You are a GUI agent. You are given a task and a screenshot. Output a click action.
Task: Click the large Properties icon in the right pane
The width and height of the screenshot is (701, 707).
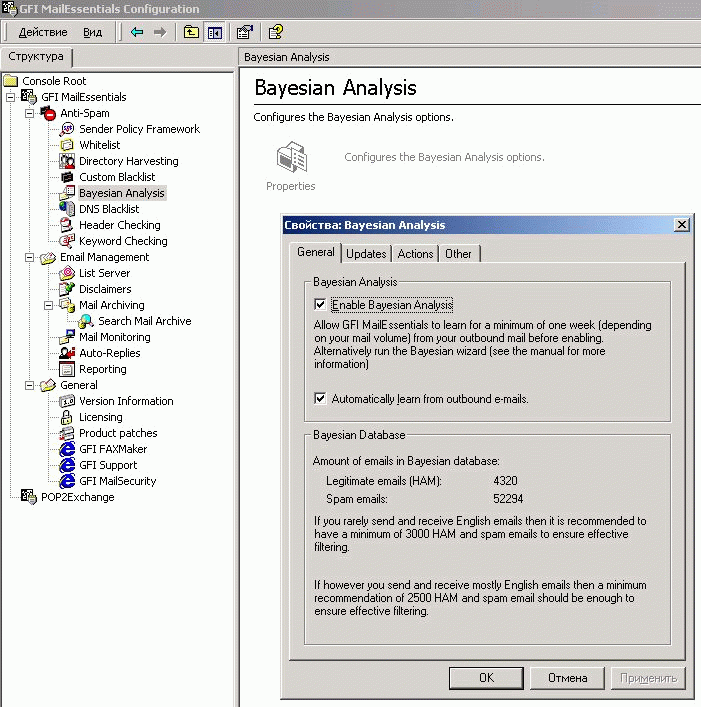coord(291,157)
